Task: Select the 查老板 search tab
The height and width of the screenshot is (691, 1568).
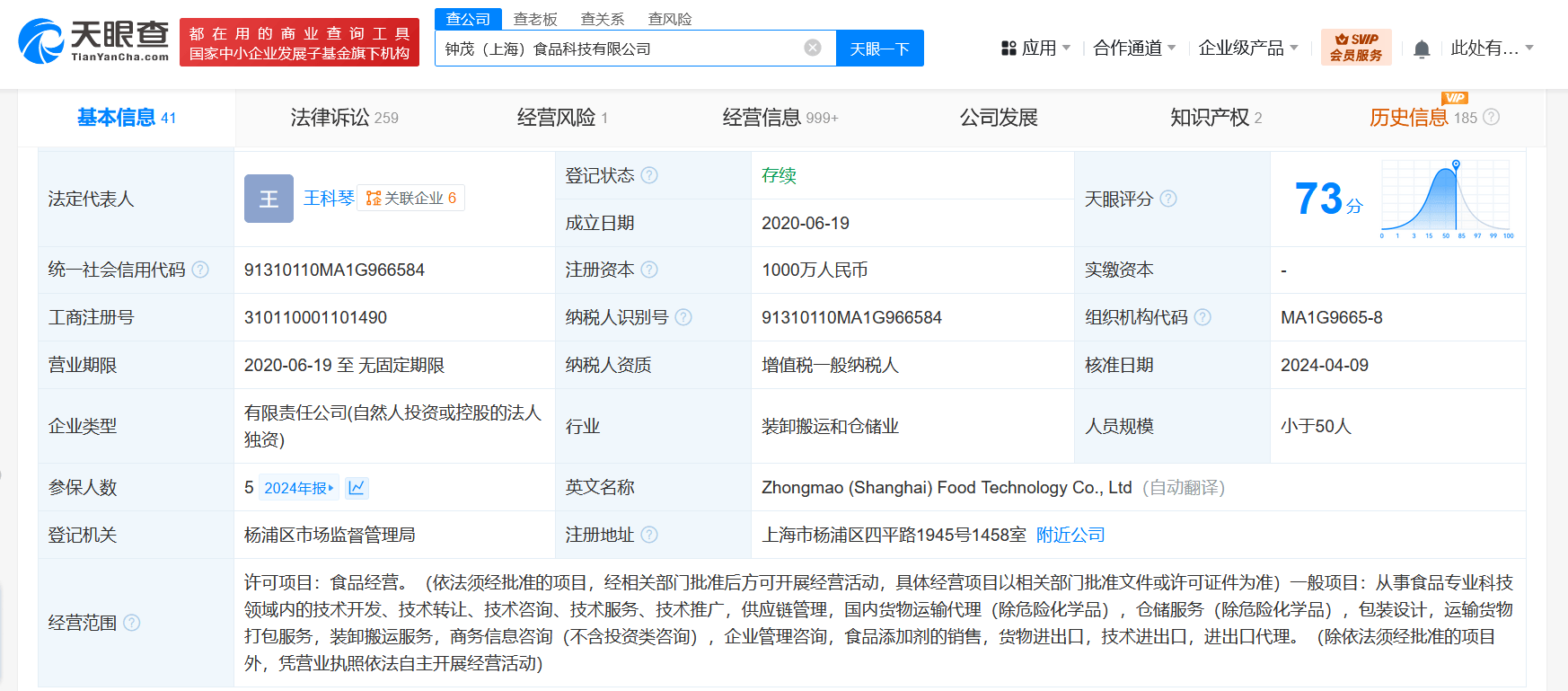Action: (535, 19)
